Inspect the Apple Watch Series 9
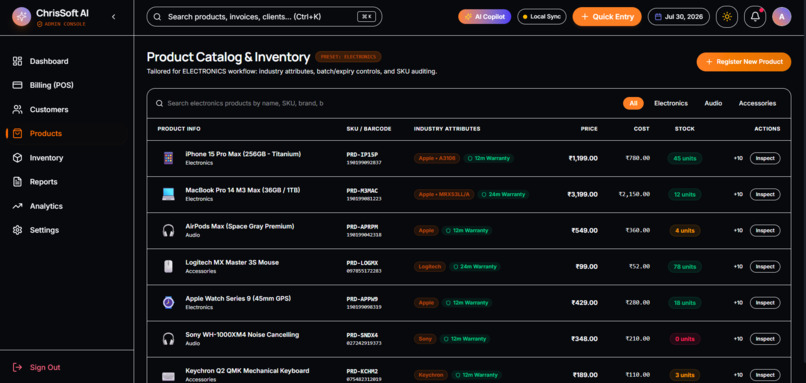 [x=765, y=303]
